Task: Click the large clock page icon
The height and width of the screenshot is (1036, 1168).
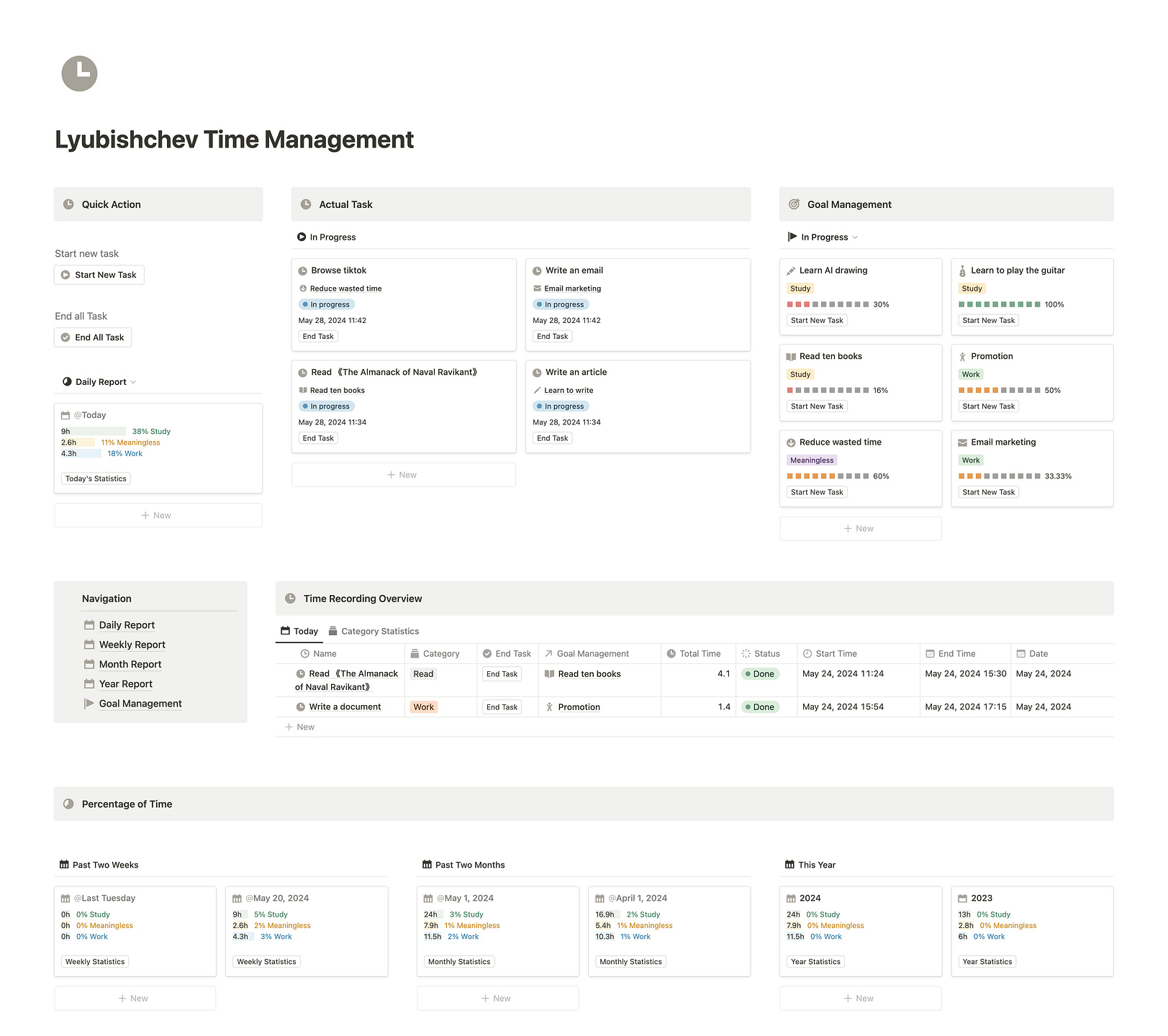Action: point(79,73)
